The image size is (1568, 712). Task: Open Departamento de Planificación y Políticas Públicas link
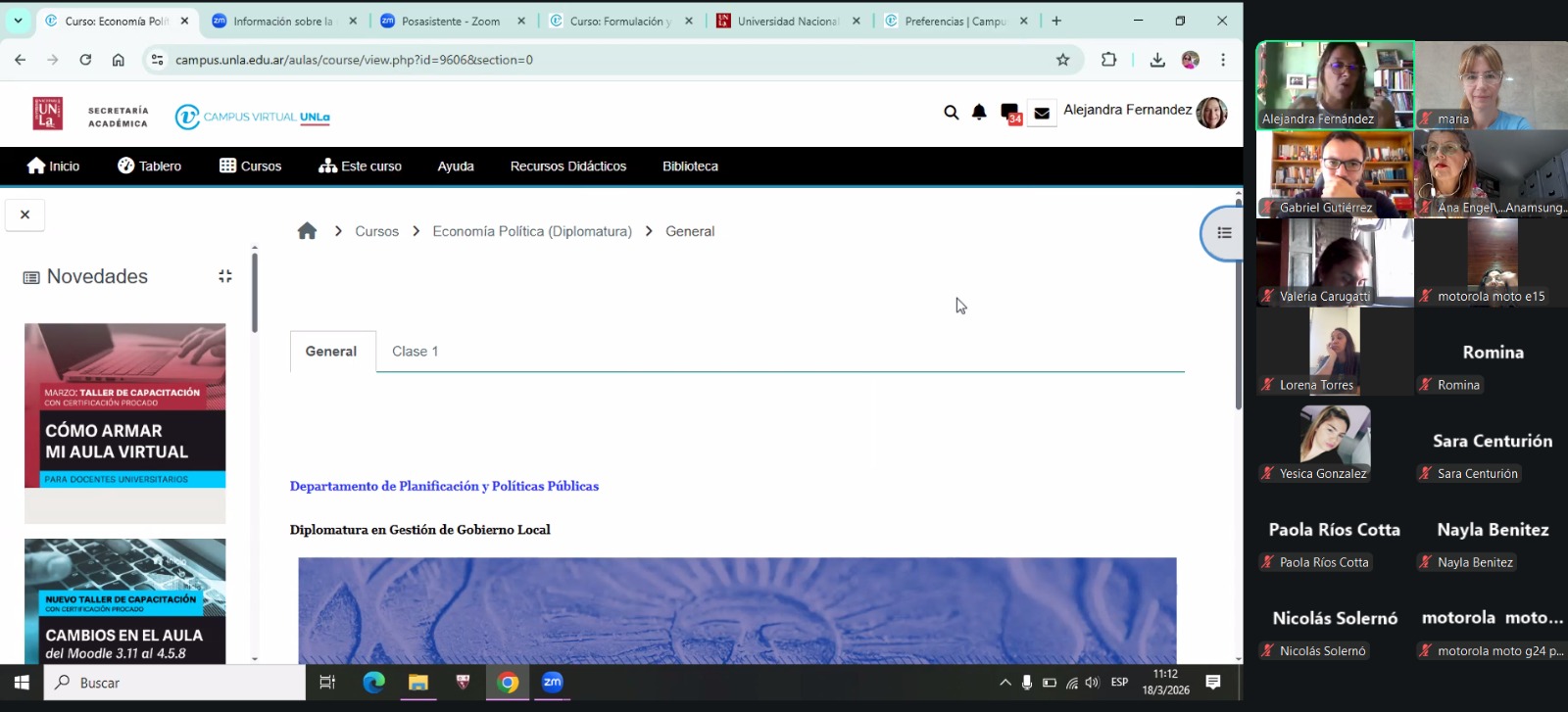click(x=444, y=486)
